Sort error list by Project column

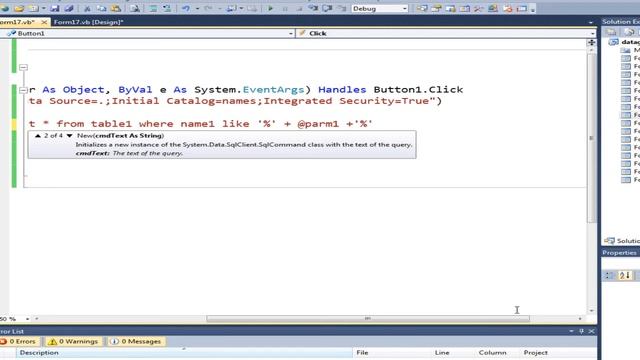click(x=558, y=353)
